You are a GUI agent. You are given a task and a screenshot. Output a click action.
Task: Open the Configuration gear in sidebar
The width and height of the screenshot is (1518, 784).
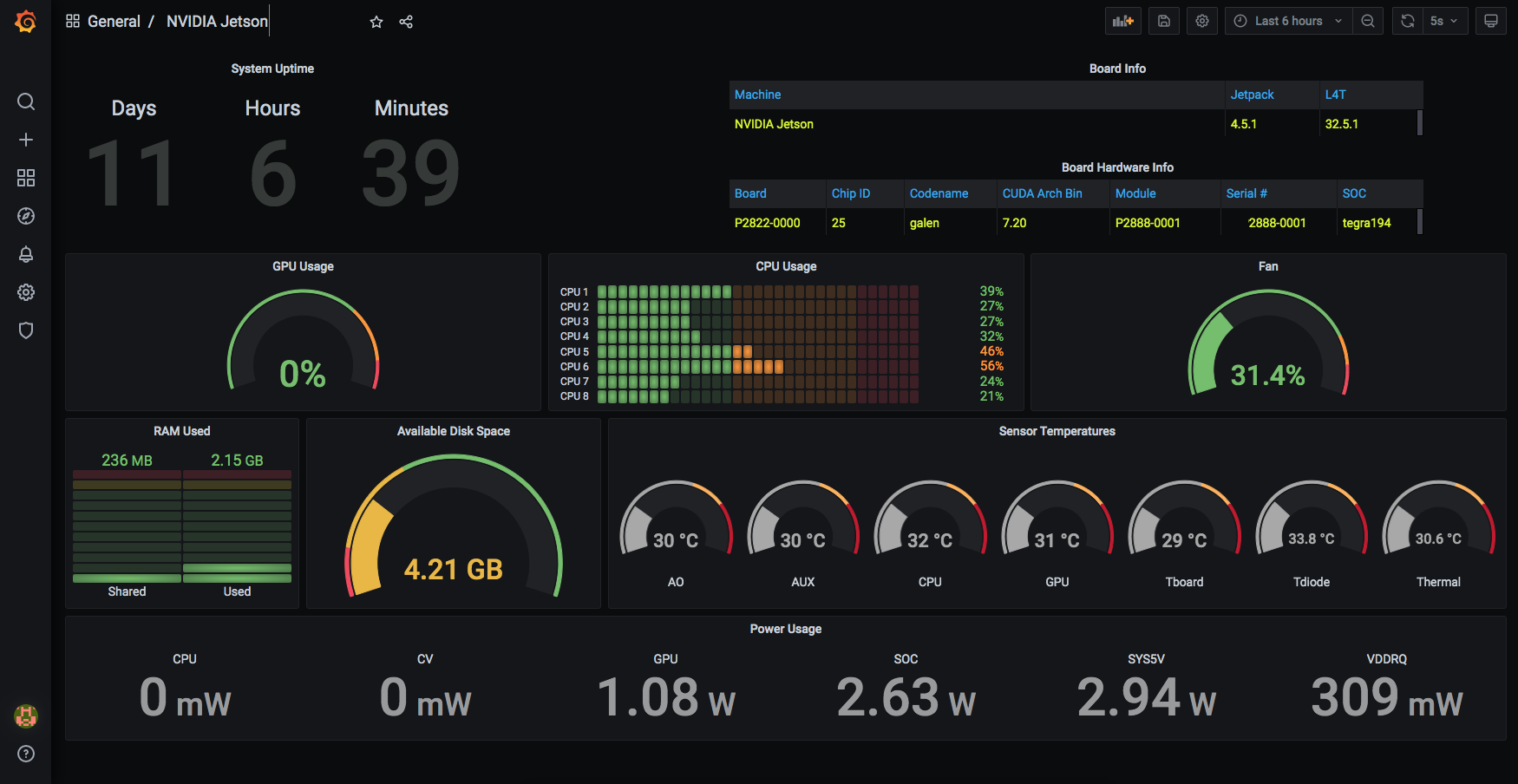click(x=26, y=292)
